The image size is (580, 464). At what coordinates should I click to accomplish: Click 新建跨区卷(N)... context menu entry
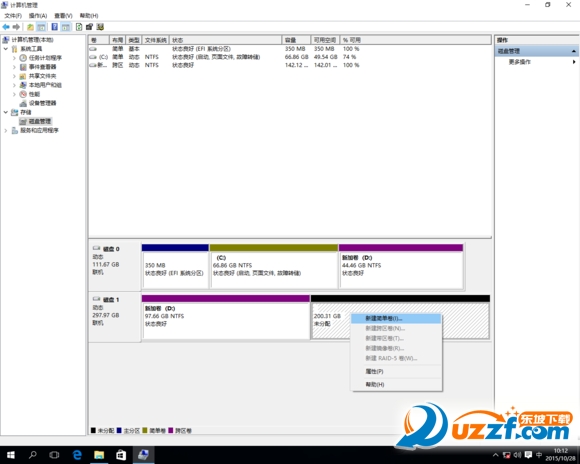(396, 328)
